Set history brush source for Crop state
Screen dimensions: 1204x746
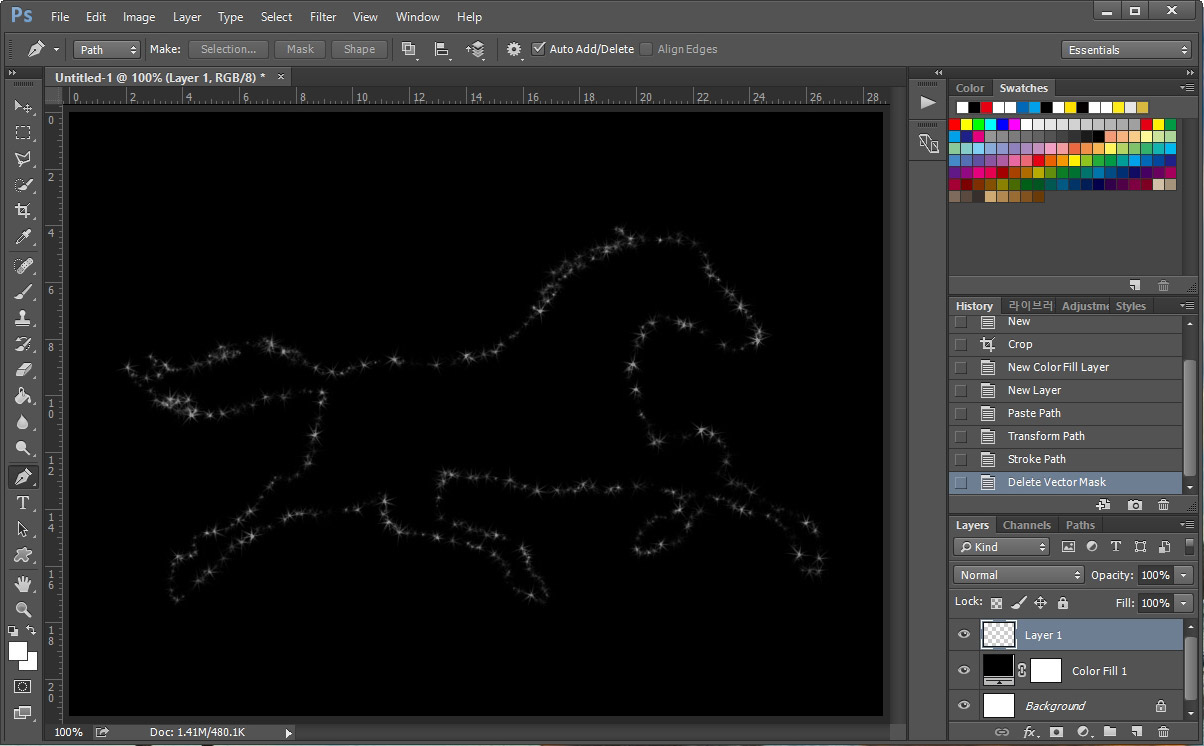[961, 344]
